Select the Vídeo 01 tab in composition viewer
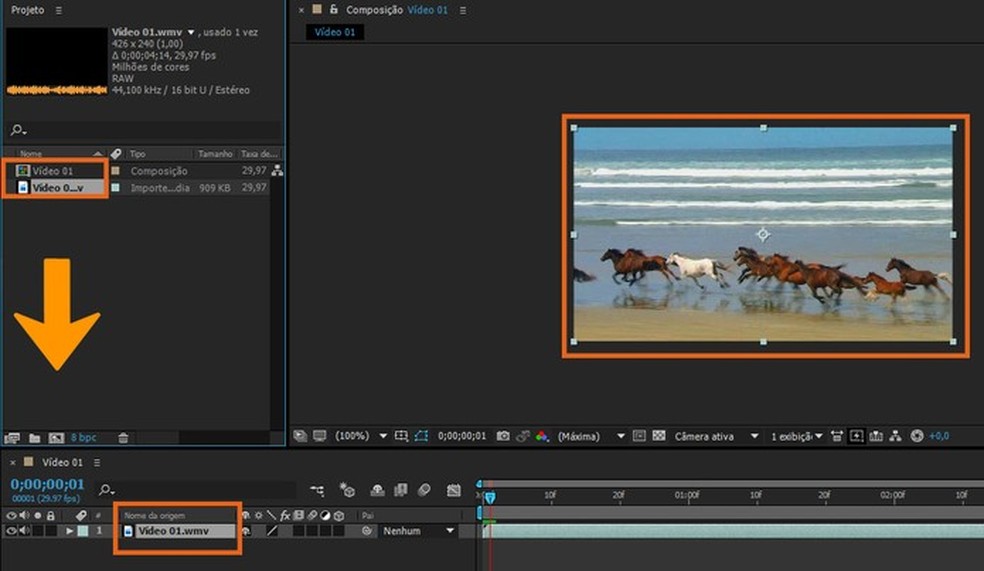 (335, 32)
